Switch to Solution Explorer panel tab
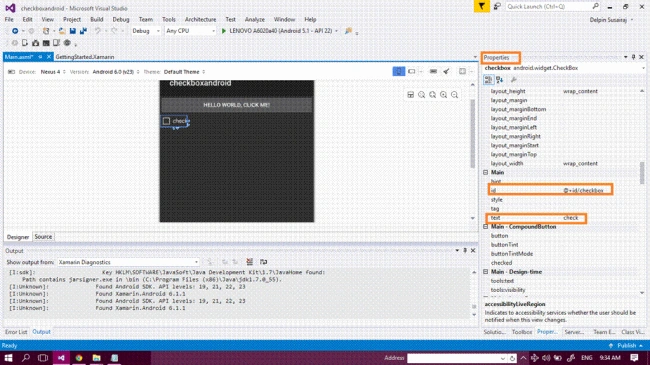The image size is (650, 365). tap(495, 332)
